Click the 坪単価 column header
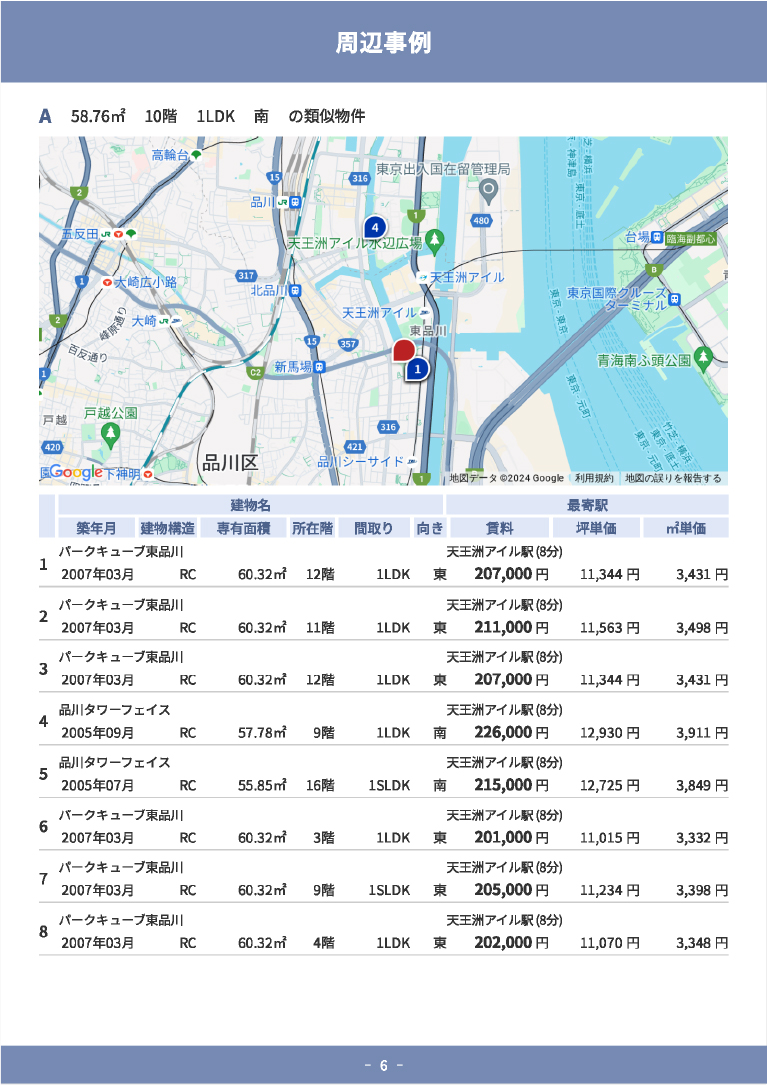This screenshot has height=1085, width=767. click(596, 528)
